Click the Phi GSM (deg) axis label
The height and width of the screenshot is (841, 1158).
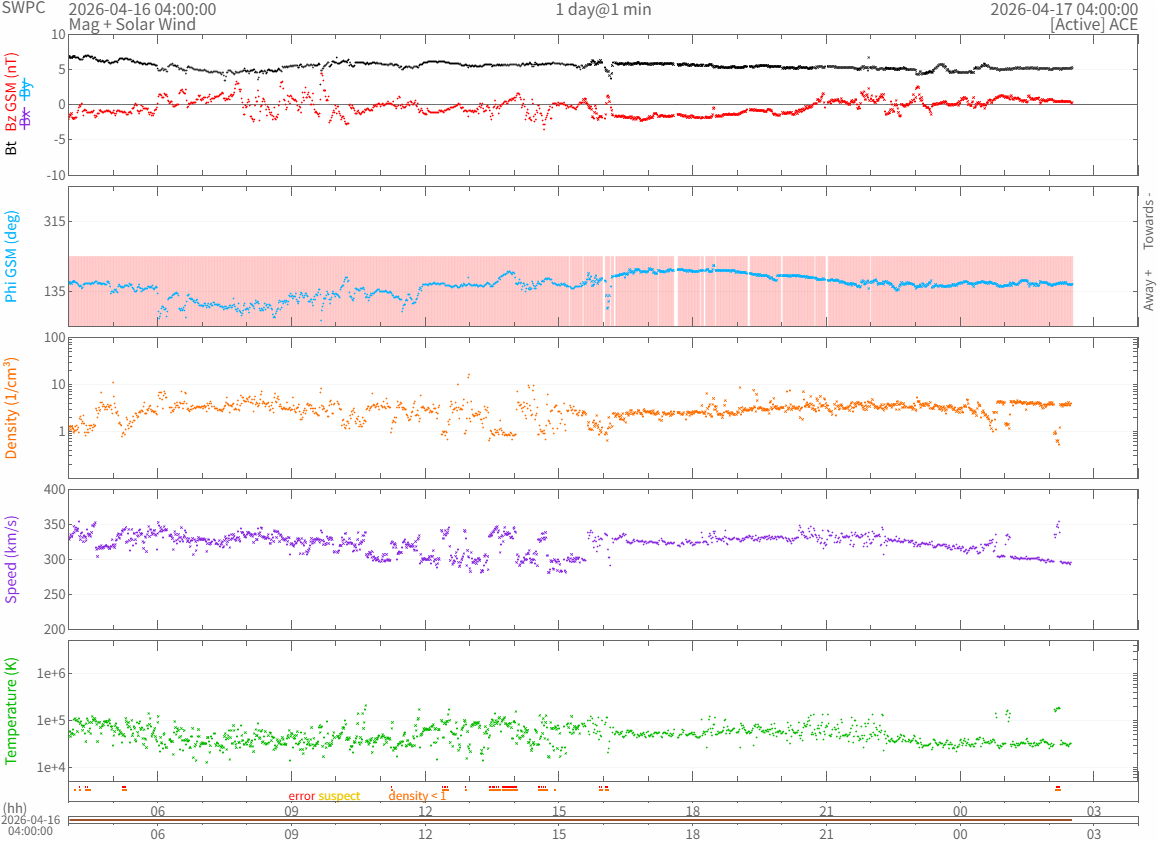(x=12, y=255)
